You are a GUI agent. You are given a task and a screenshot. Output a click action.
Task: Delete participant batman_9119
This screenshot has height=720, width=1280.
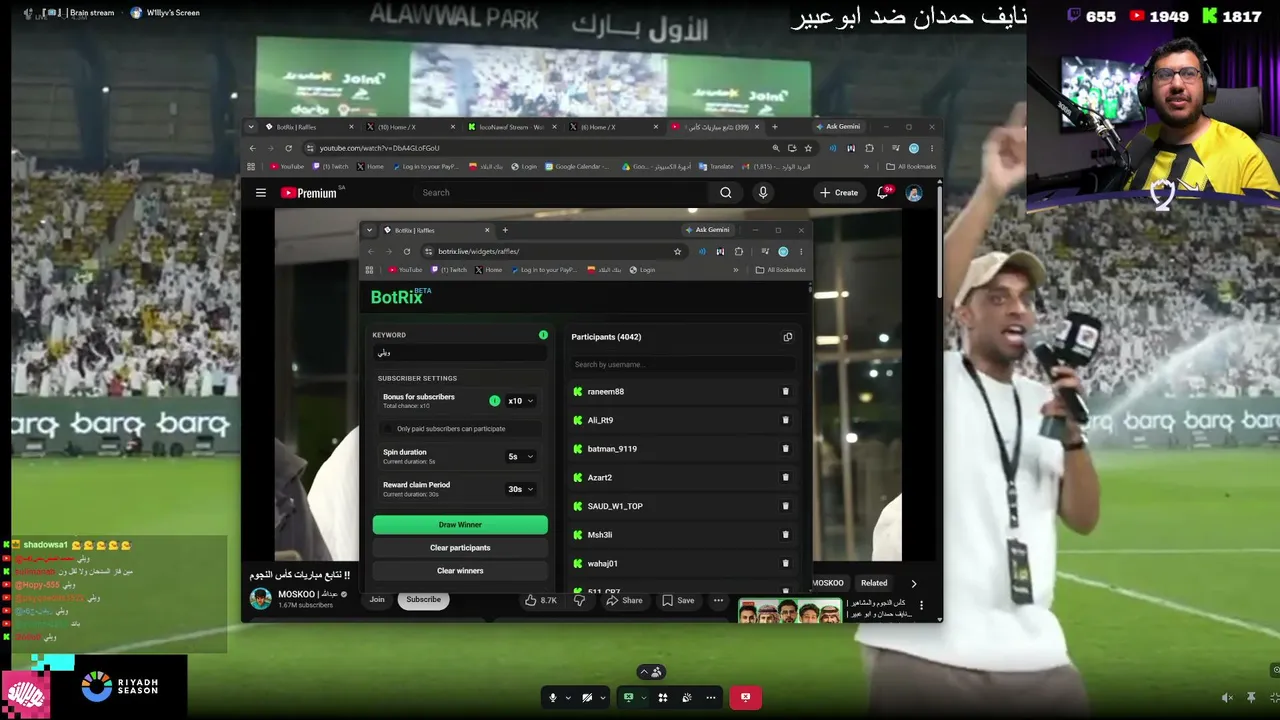pos(785,449)
